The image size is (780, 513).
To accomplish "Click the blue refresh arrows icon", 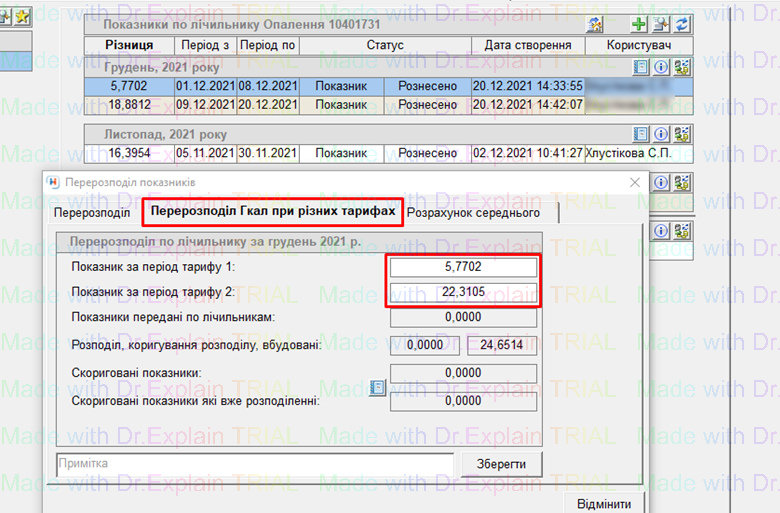I will tap(683, 25).
